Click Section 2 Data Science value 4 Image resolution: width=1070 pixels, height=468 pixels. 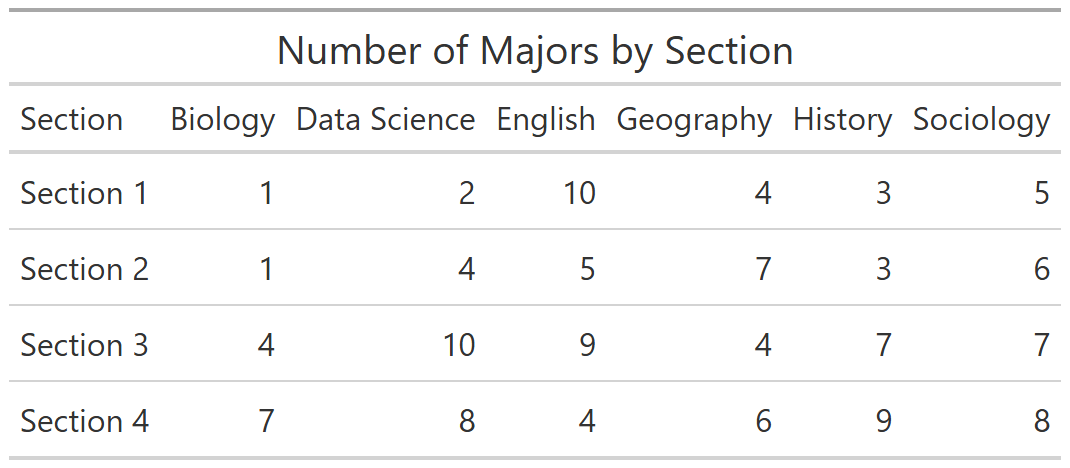(x=466, y=269)
